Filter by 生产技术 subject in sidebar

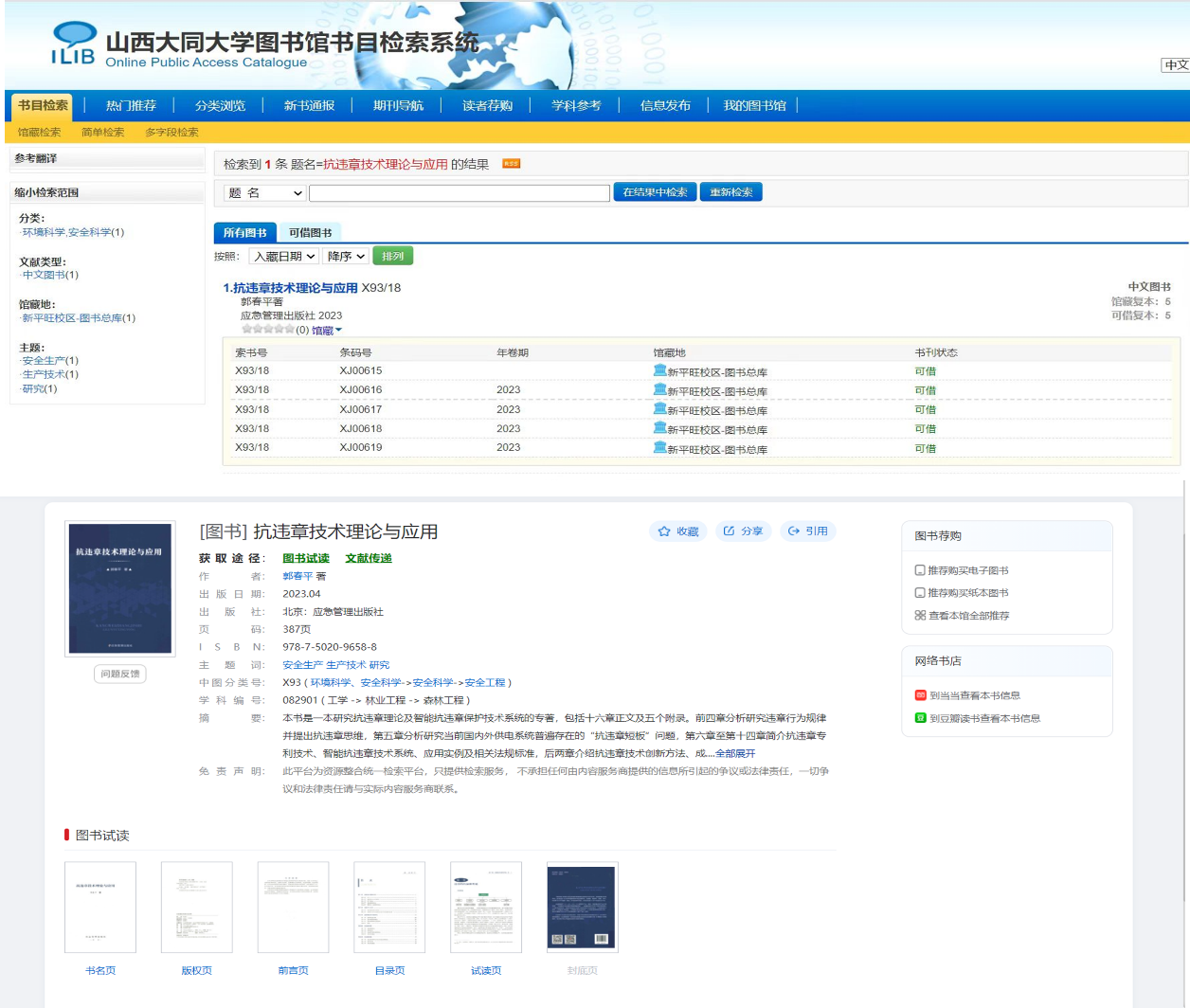44,375
